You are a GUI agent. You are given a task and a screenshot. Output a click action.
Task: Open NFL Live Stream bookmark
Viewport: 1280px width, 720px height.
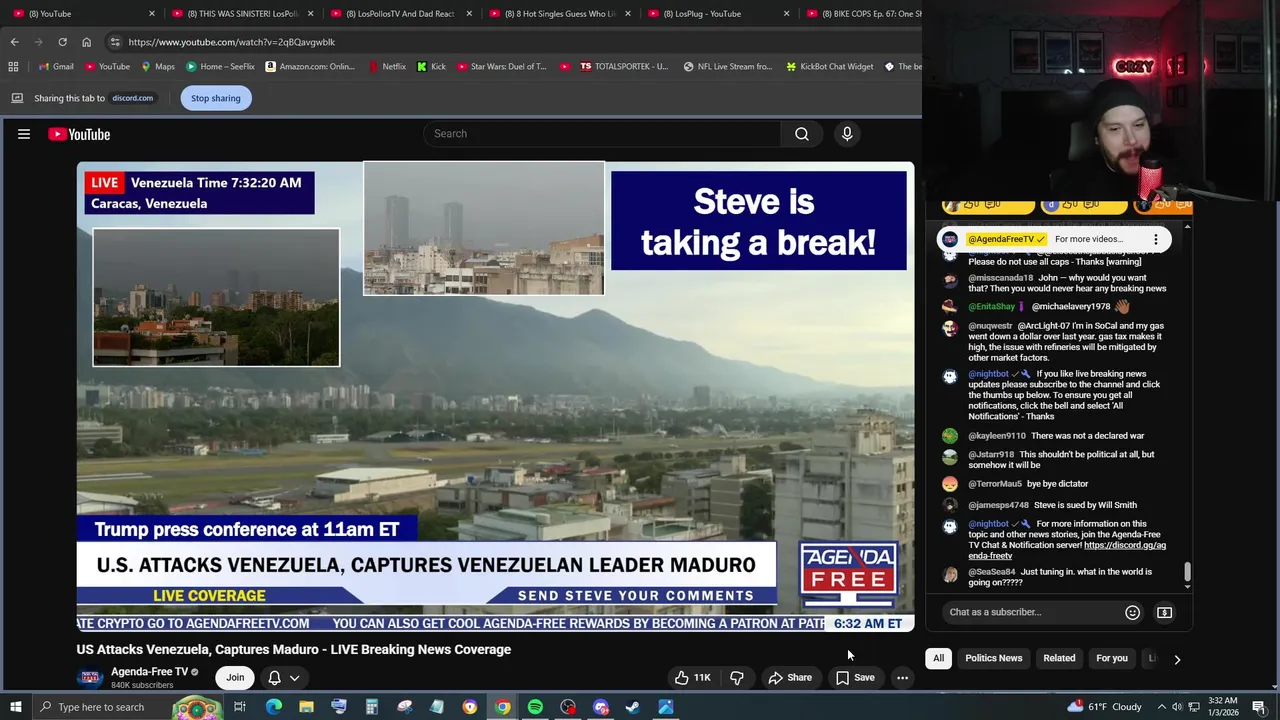point(728,66)
